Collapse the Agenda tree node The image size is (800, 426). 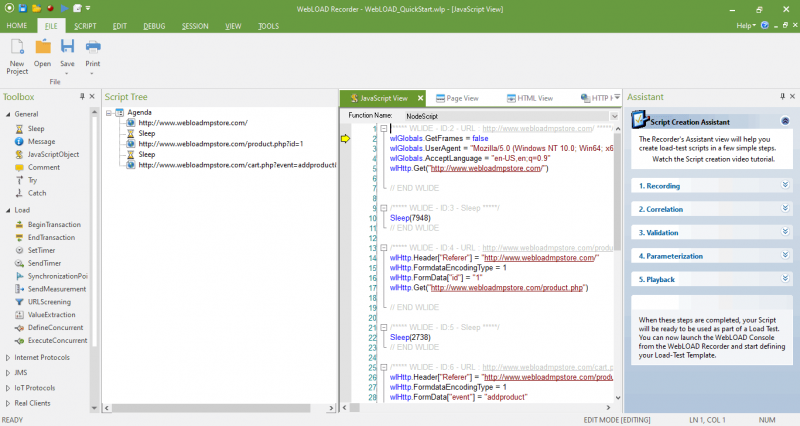[x=109, y=113]
